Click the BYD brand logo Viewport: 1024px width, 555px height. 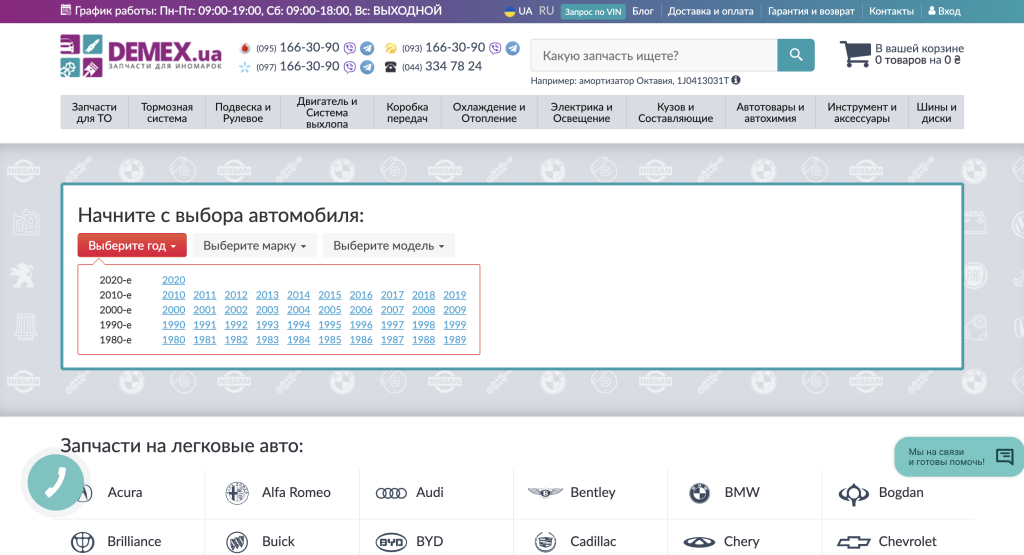[x=391, y=542]
